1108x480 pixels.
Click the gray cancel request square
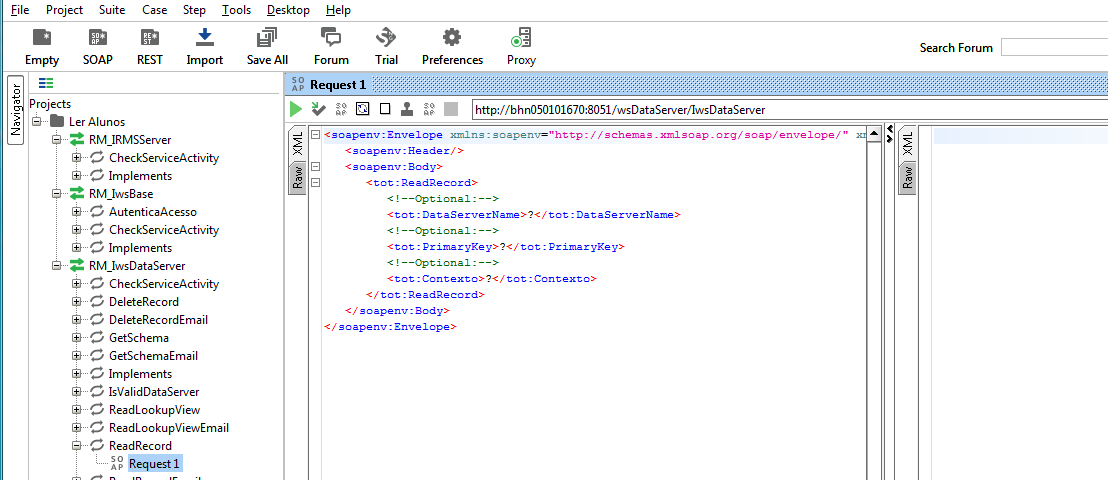(451, 109)
